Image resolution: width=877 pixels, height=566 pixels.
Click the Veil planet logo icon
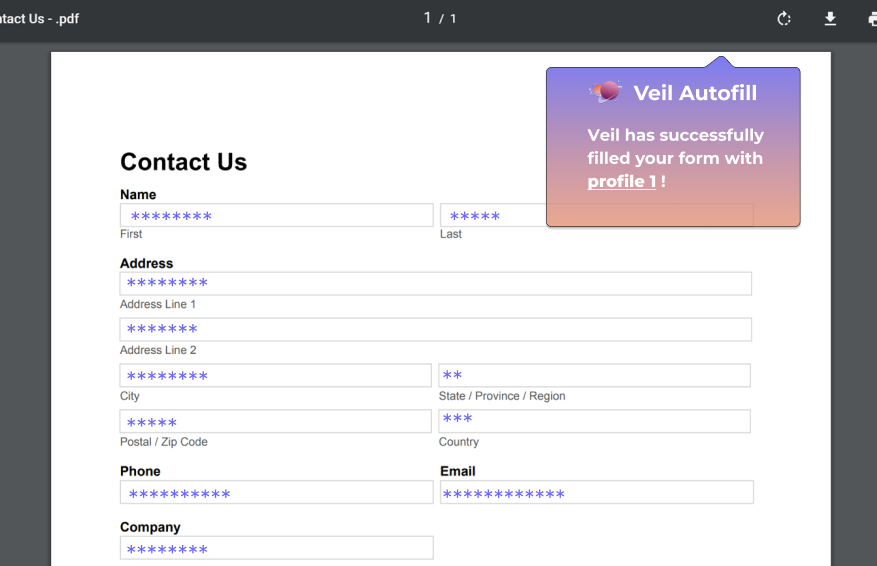coord(606,92)
